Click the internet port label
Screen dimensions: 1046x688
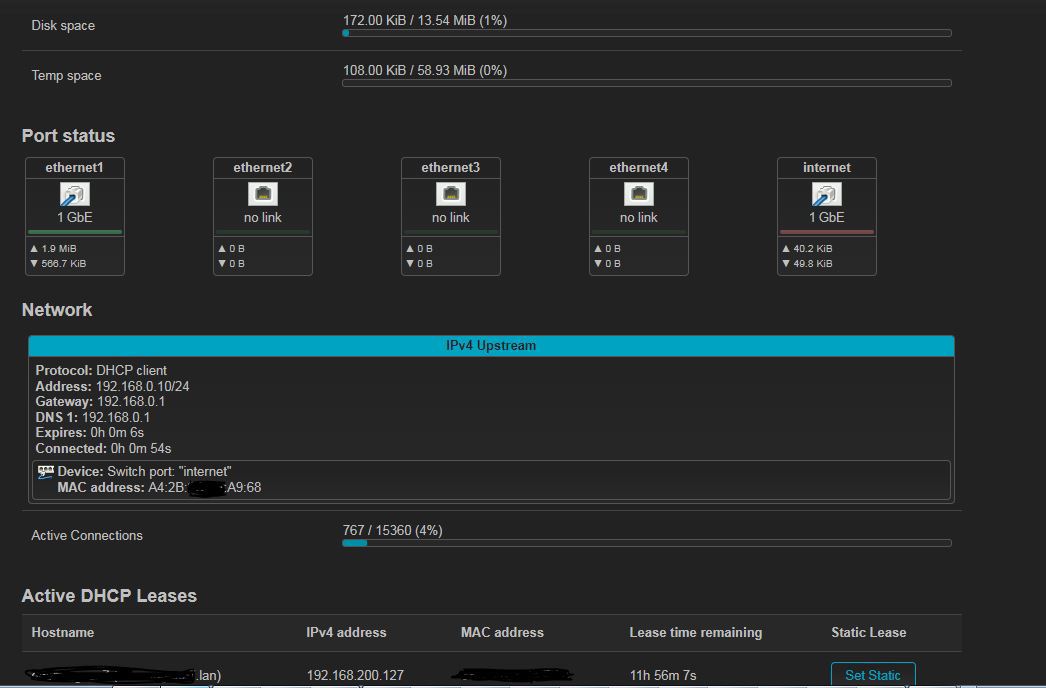pos(827,168)
